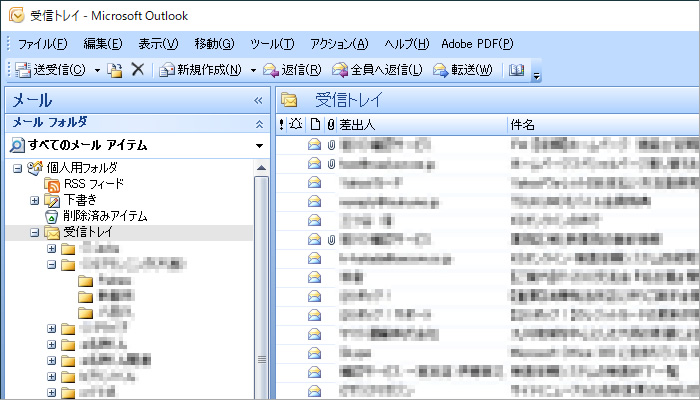Select 個人用フォルダ root item
The image size is (700, 400).
tap(82, 168)
